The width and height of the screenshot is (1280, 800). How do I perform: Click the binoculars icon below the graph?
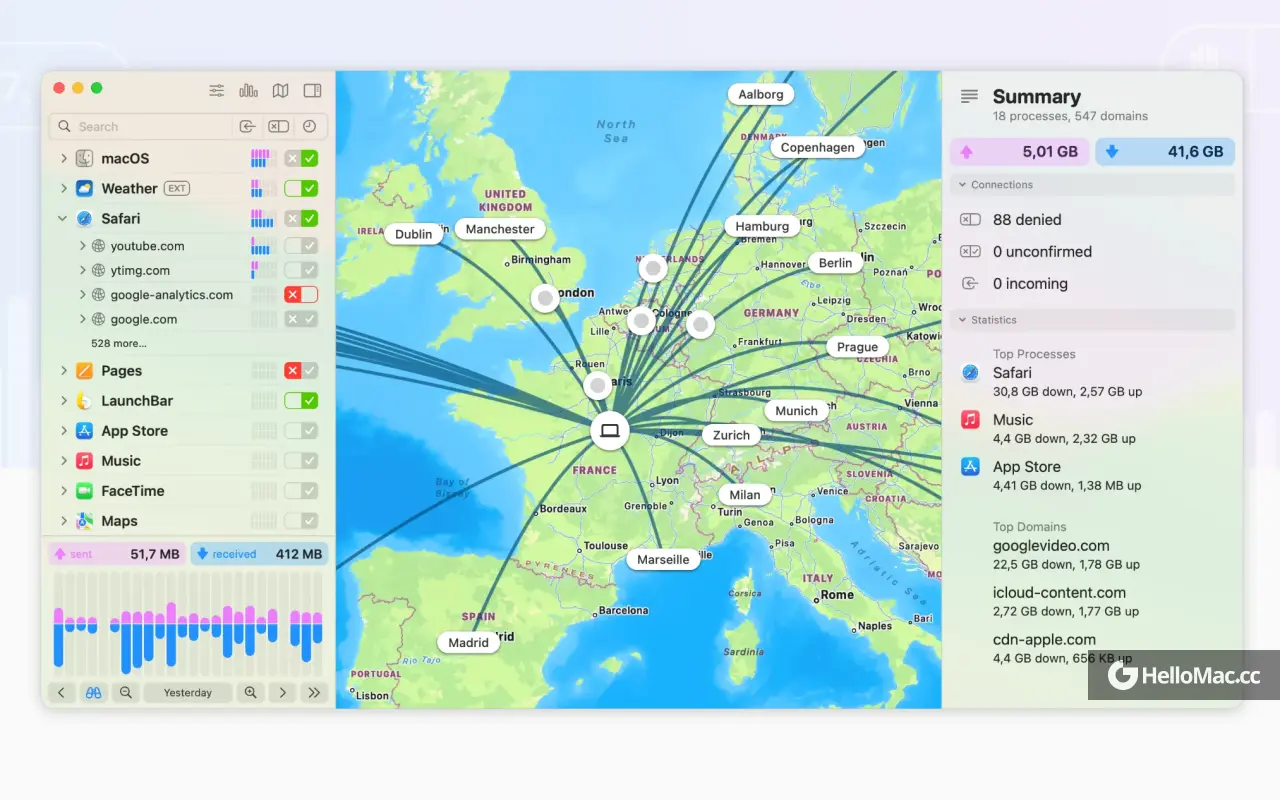(93, 692)
